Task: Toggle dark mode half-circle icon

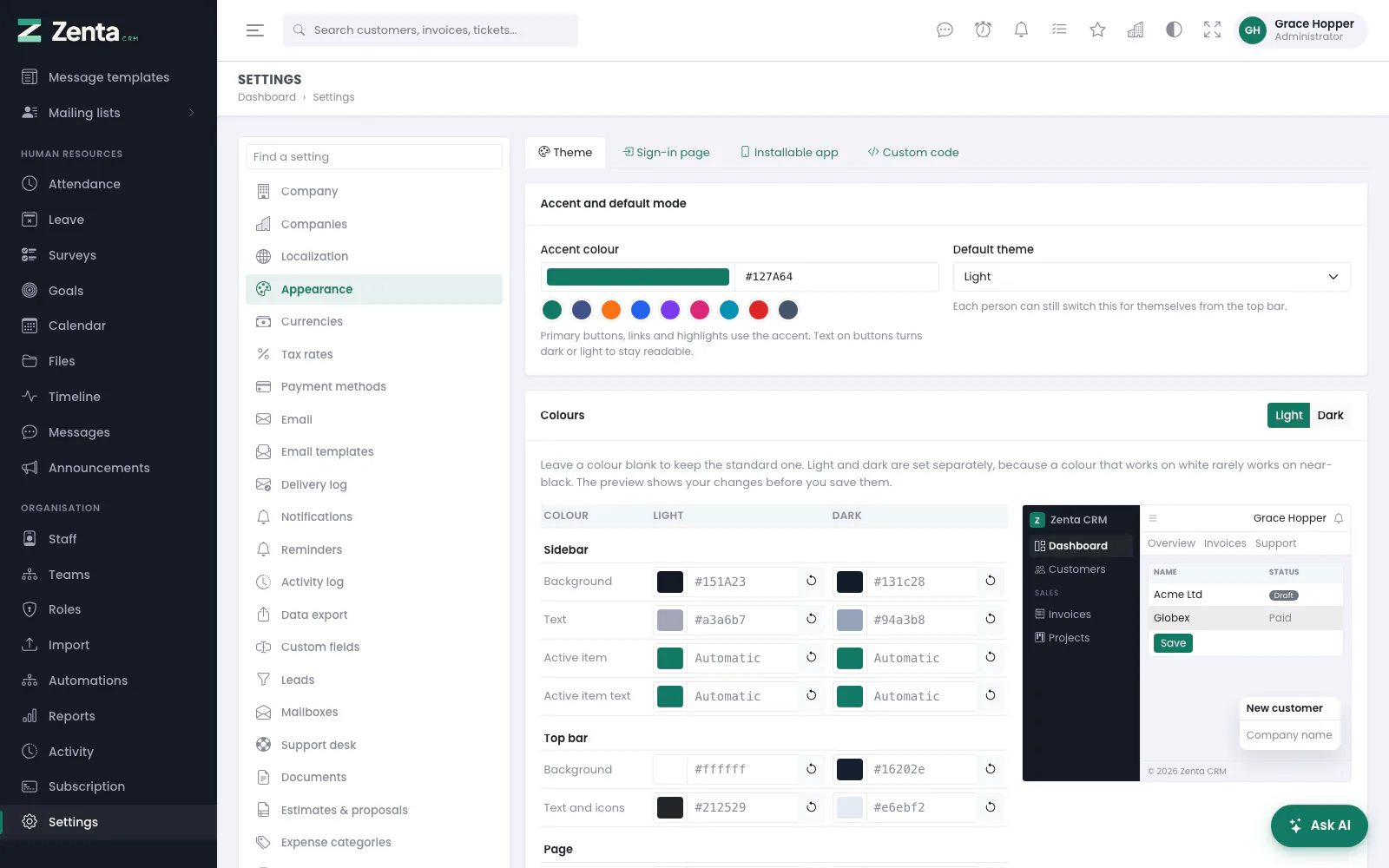Action: 1174,30
